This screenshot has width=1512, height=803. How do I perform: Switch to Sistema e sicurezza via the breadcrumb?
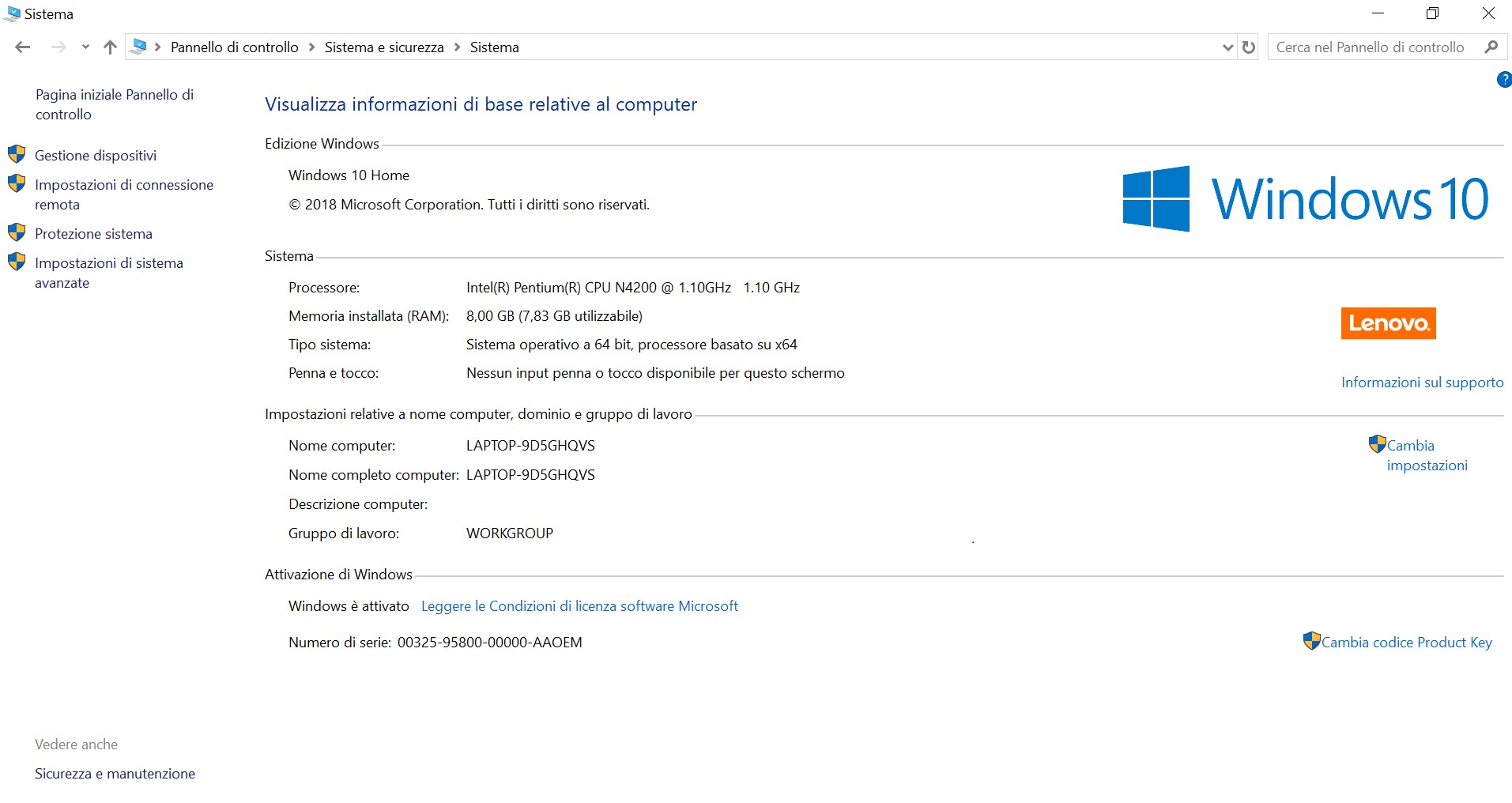tap(384, 47)
